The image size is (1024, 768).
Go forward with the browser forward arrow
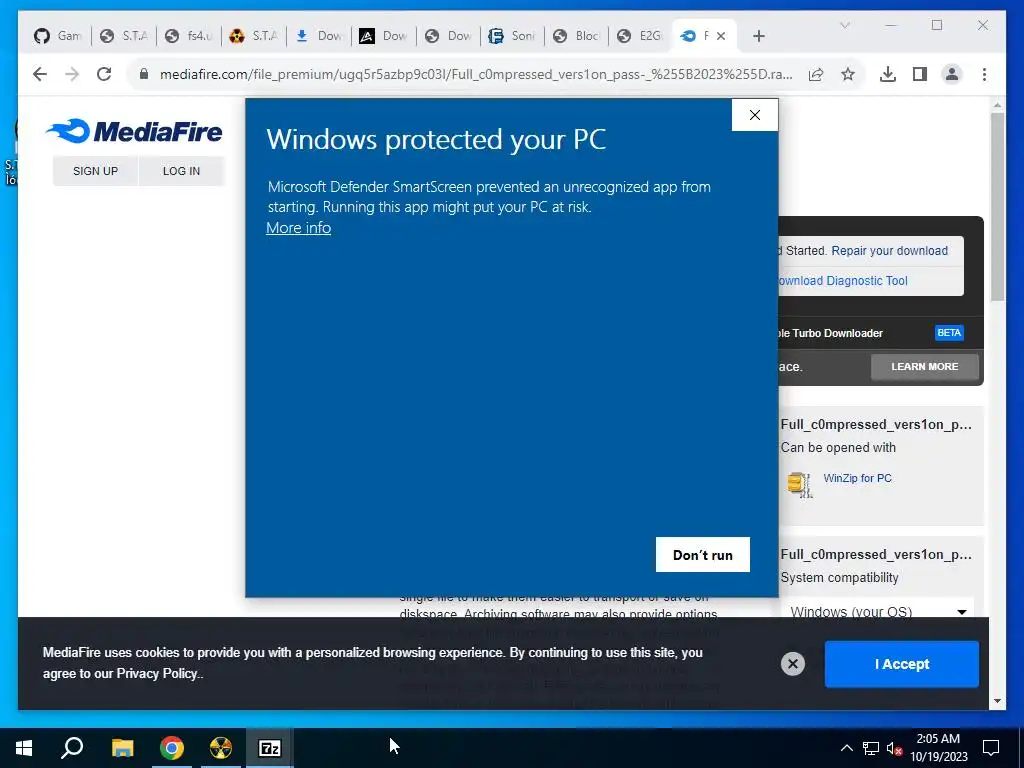point(72,74)
